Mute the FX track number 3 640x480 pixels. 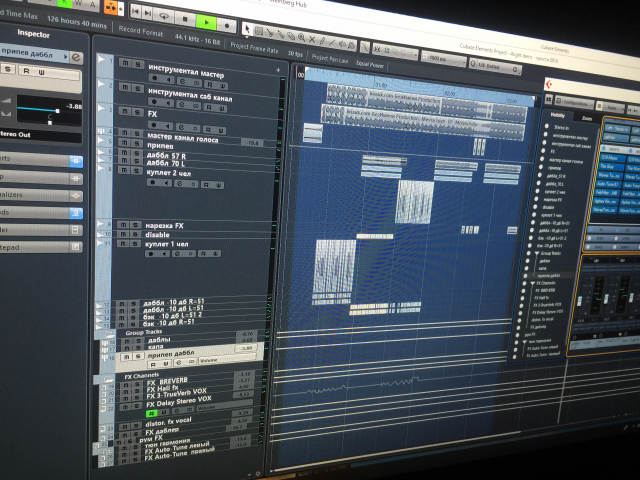[125, 111]
